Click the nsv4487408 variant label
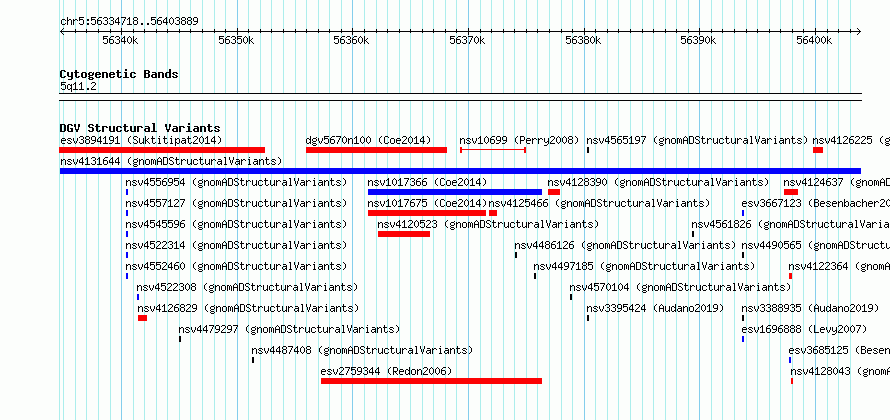 [x=362, y=350]
